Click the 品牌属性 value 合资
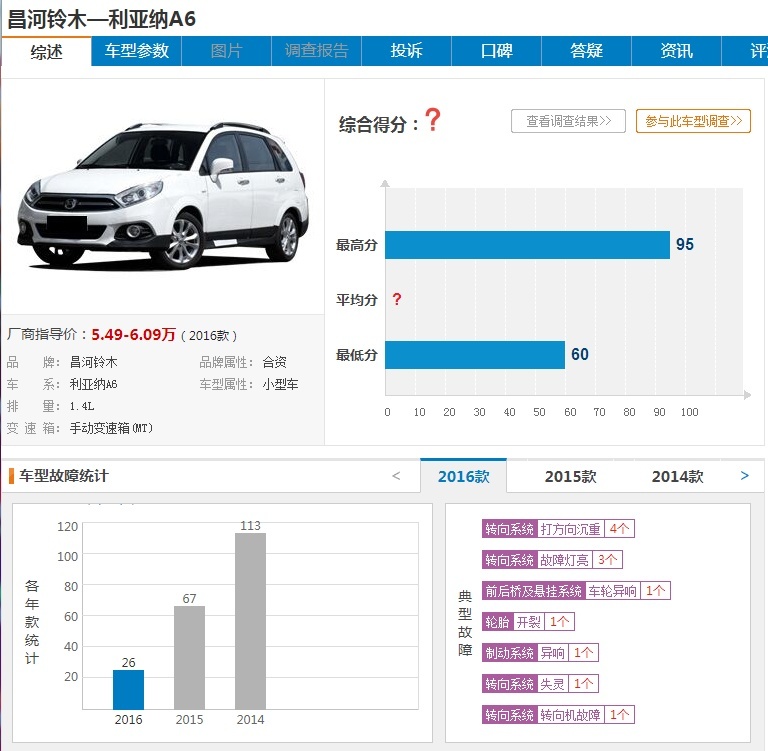Screen dimensions: 768x751 274,362
